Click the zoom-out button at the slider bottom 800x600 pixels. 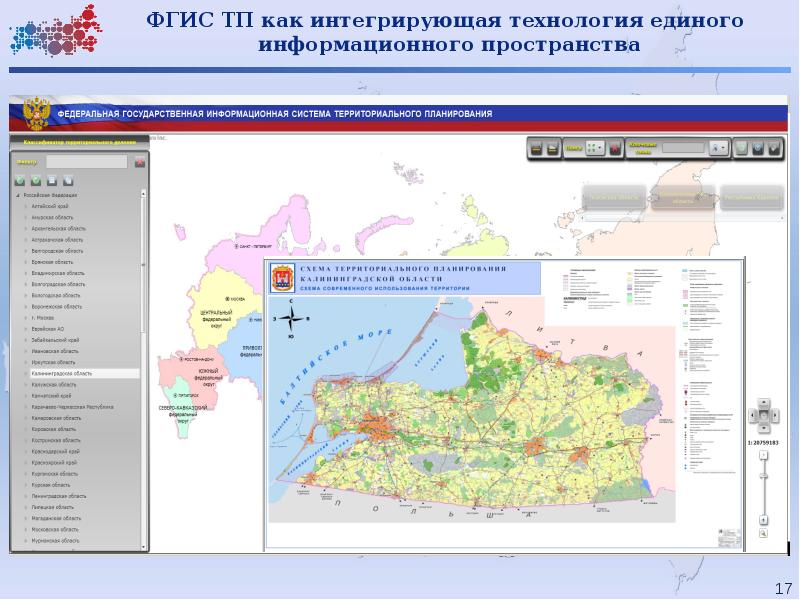(x=763, y=519)
